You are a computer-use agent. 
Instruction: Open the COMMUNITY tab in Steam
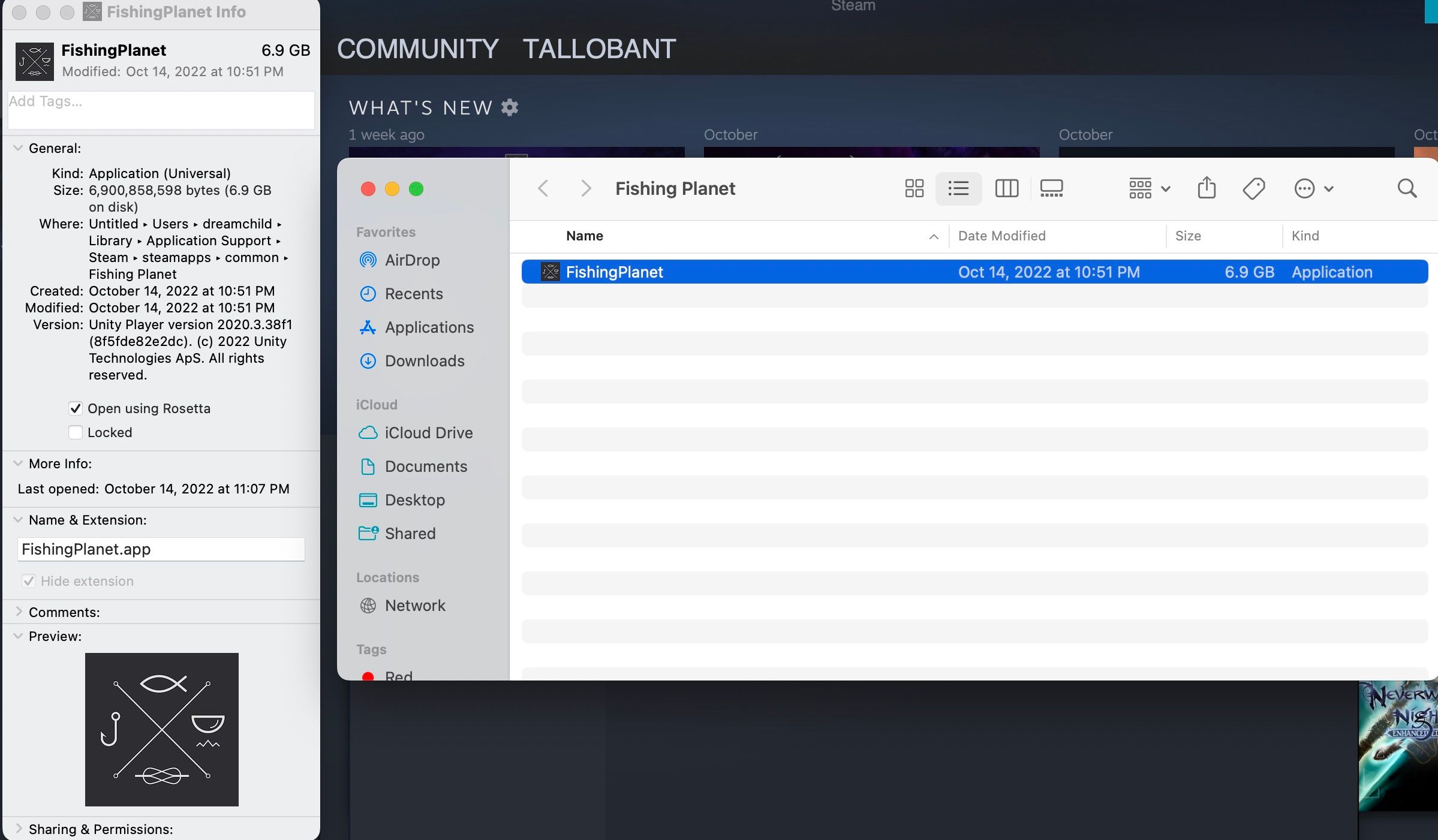(x=417, y=49)
